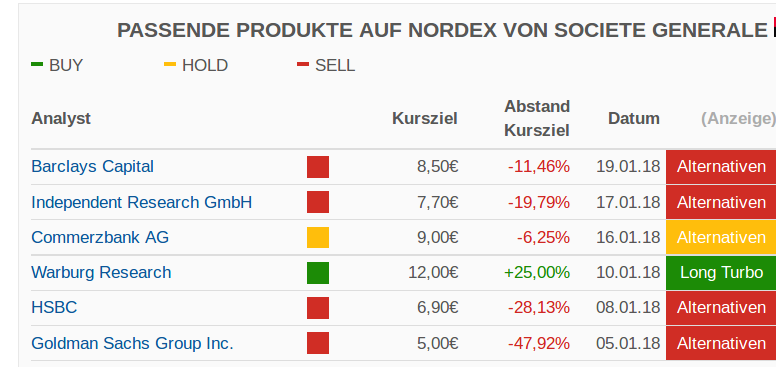Image resolution: width=776 pixels, height=367 pixels.
Task: Click the yellow HOLD legend marker
Action: [x=170, y=64]
